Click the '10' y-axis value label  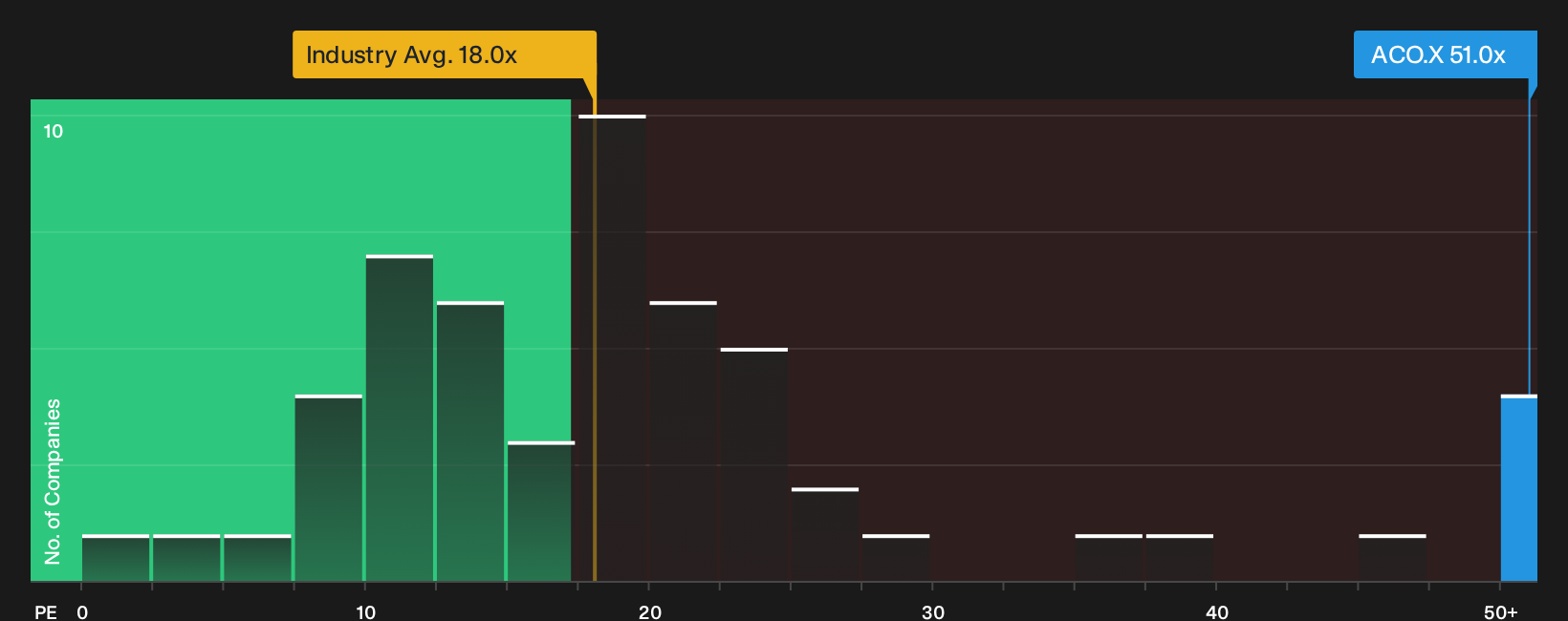(x=54, y=131)
